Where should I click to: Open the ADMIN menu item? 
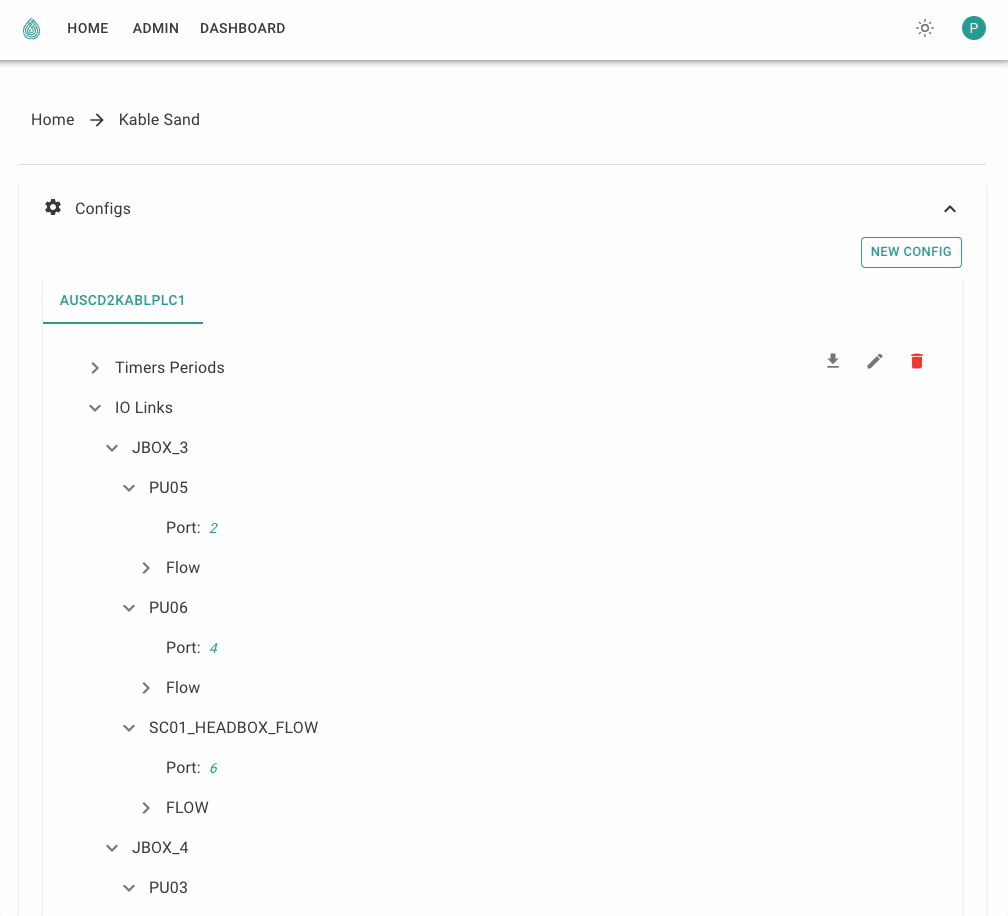tap(156, 29)
